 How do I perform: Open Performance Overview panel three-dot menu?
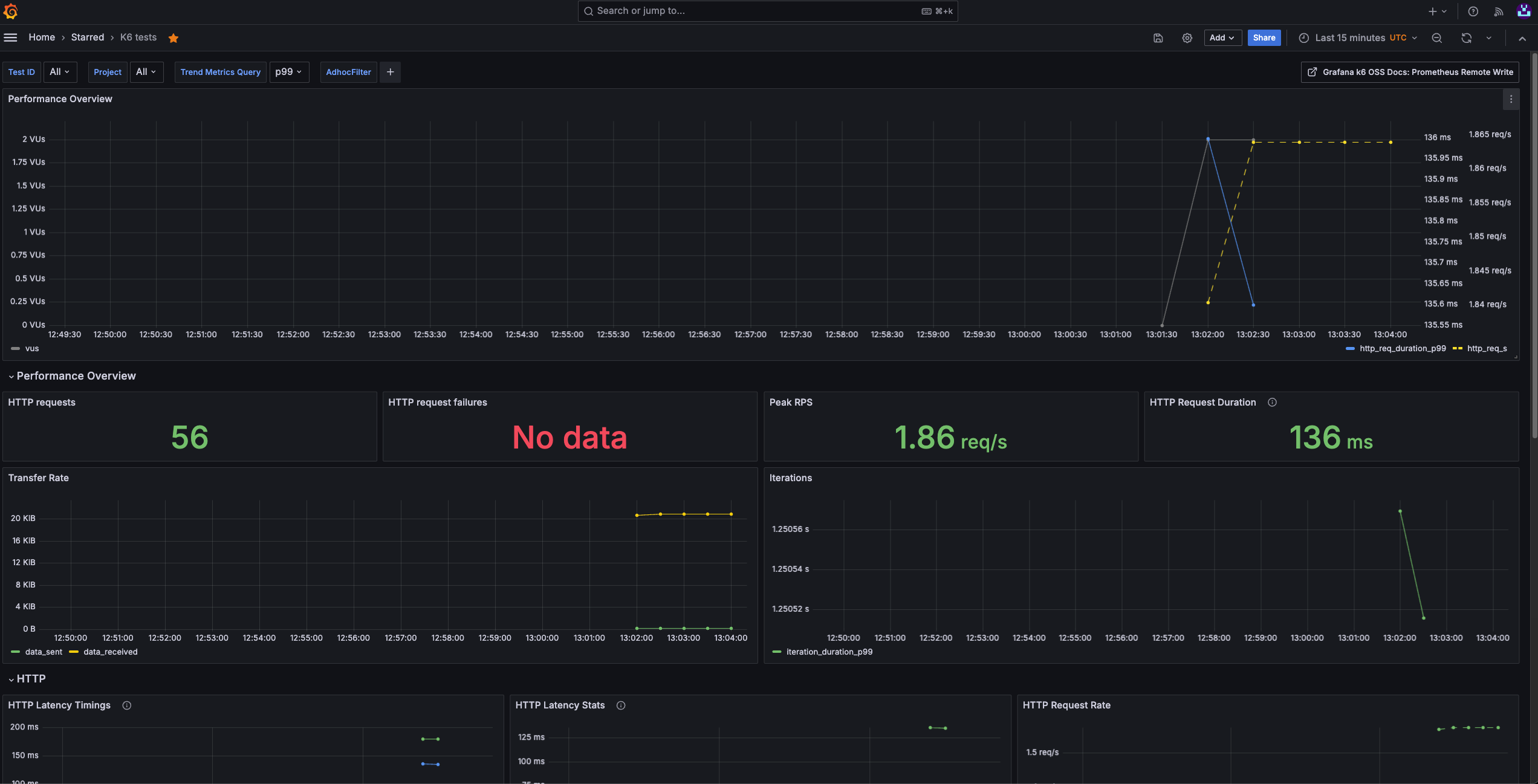click(1511, 99)
